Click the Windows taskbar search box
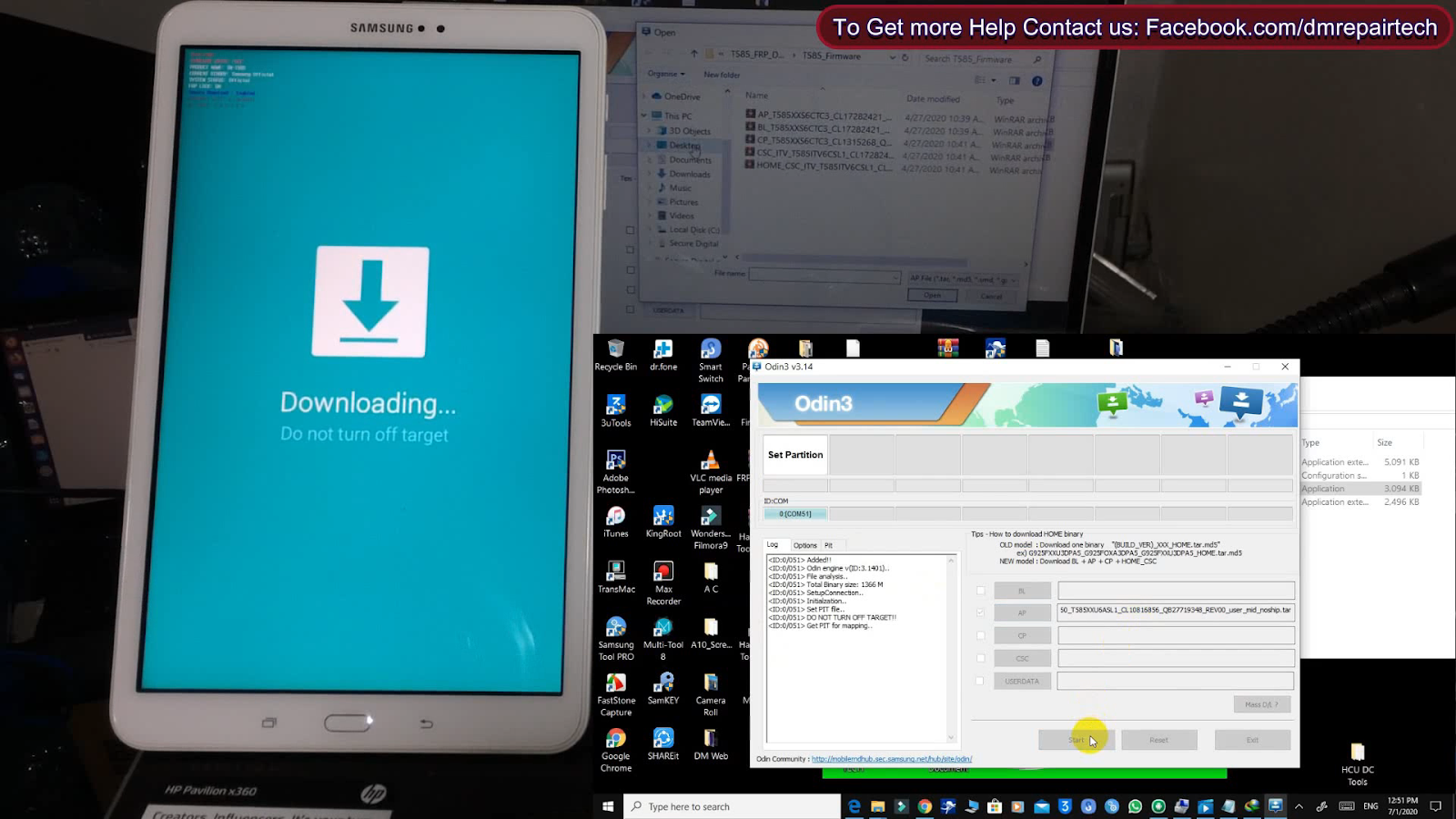The height and width of the screenshot is (819, 1456). (732, 806)
